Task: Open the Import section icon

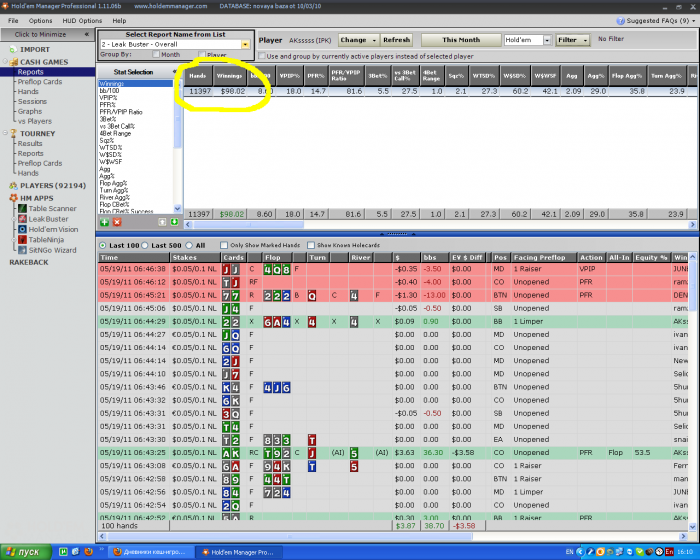Action: (13, 50)
